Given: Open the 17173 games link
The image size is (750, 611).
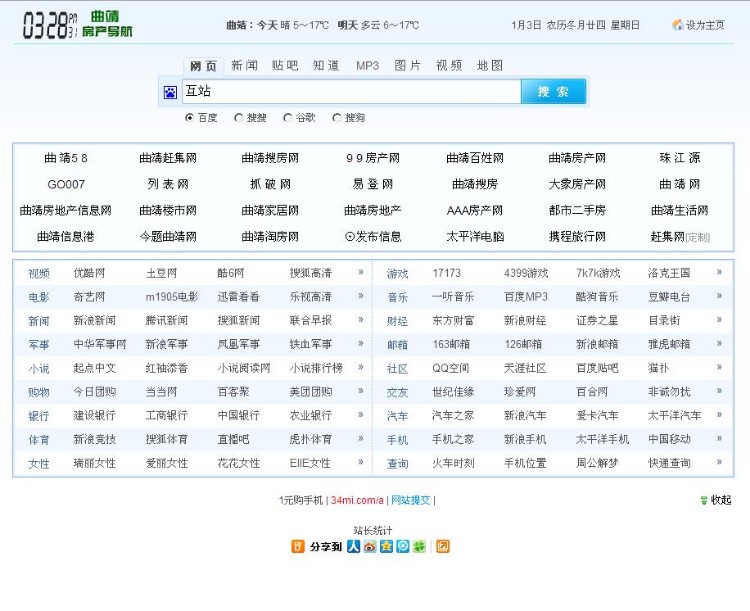Looking at the screenshot, I should 447,273.
